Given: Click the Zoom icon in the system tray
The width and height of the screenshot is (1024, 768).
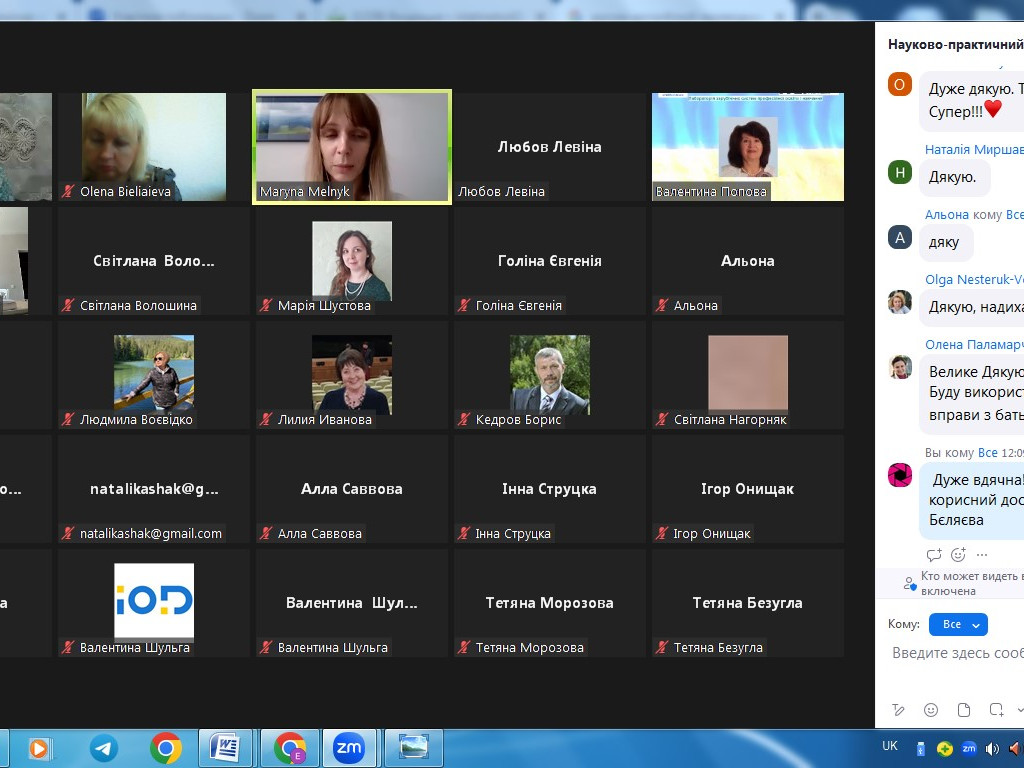Looking at the screenshot, I should click(969, 748).
